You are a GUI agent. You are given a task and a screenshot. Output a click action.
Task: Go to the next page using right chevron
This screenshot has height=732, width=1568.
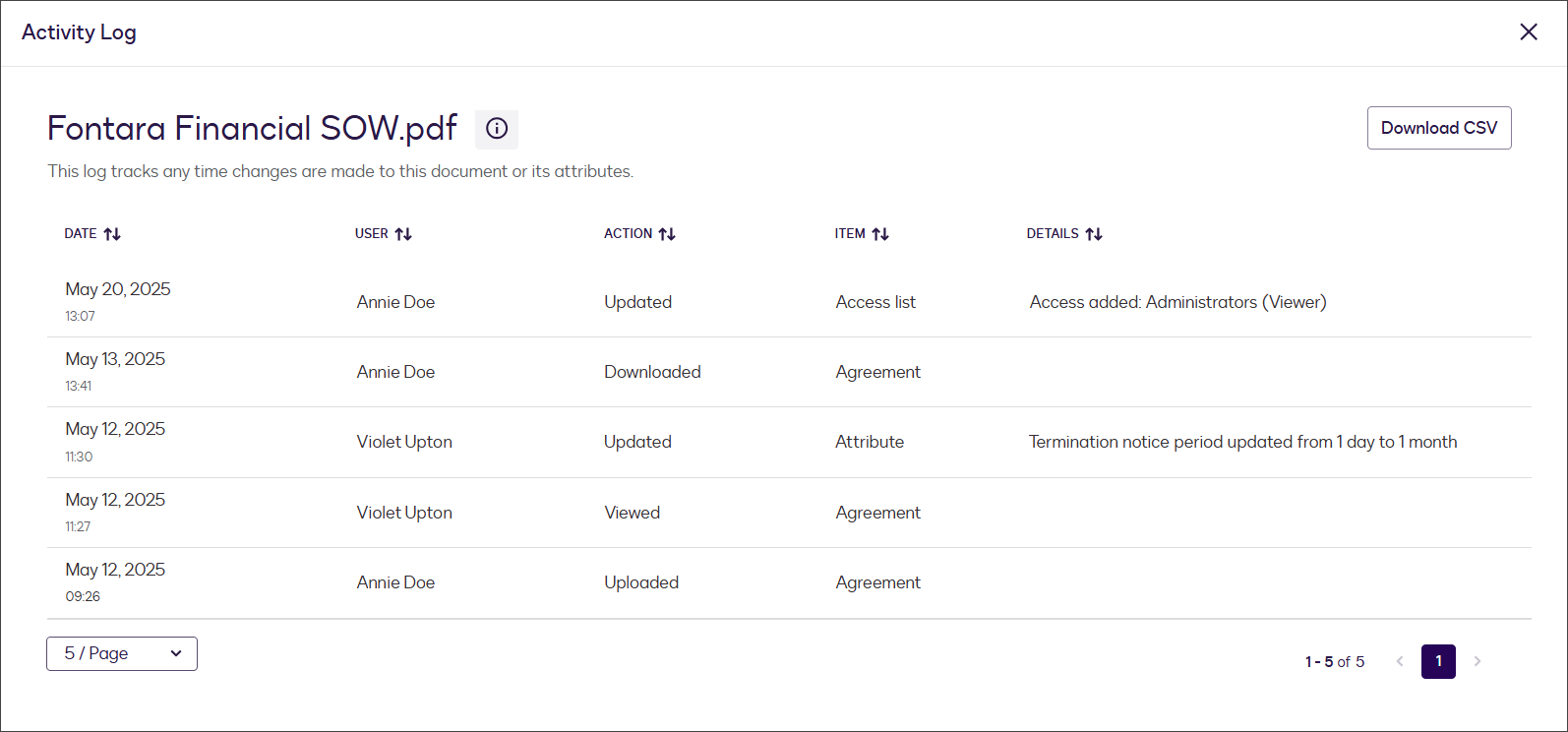pyautogui.click(x=1478, y=661)
